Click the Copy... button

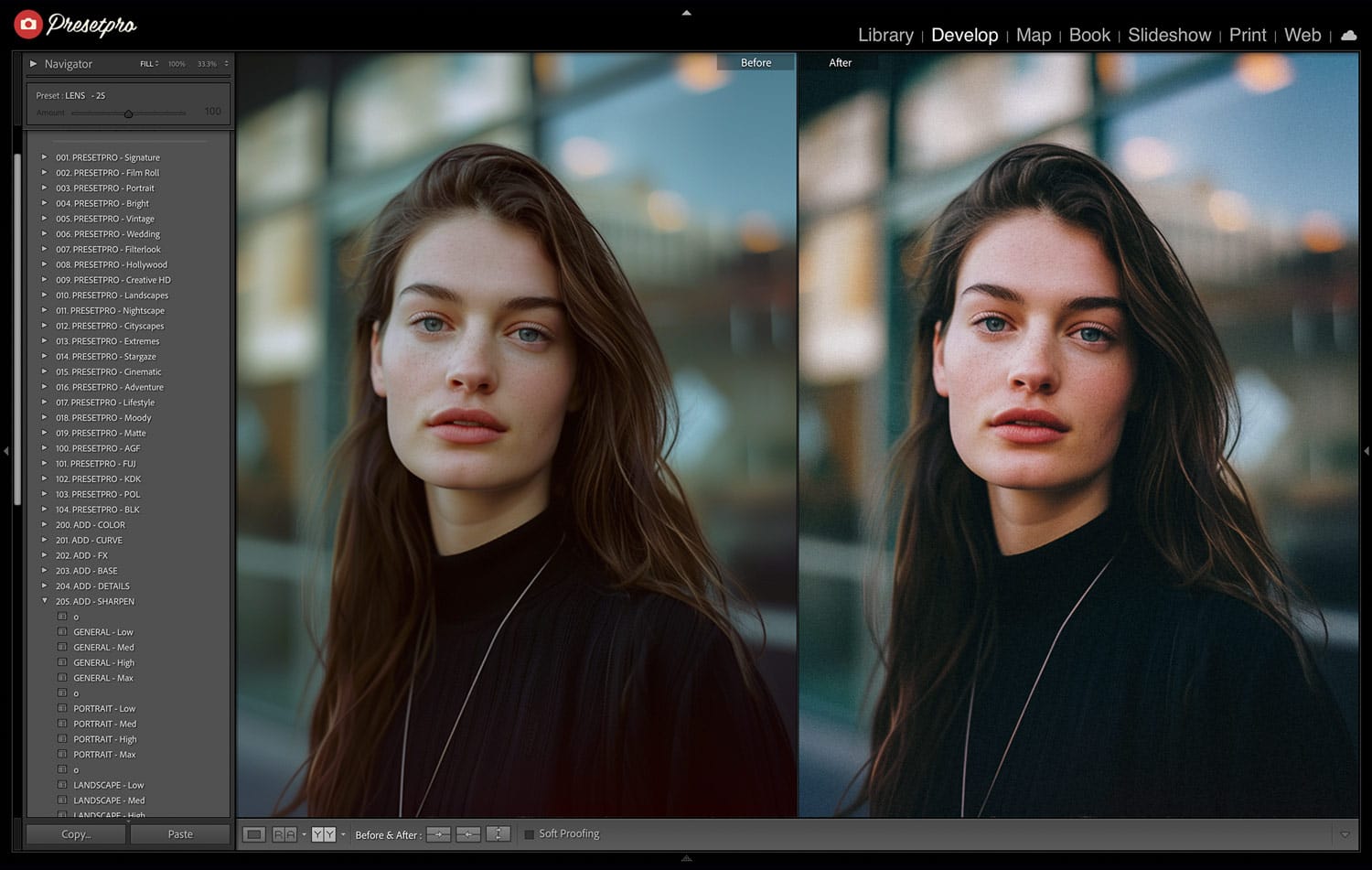pyautogui.click(x=76, y=834)
